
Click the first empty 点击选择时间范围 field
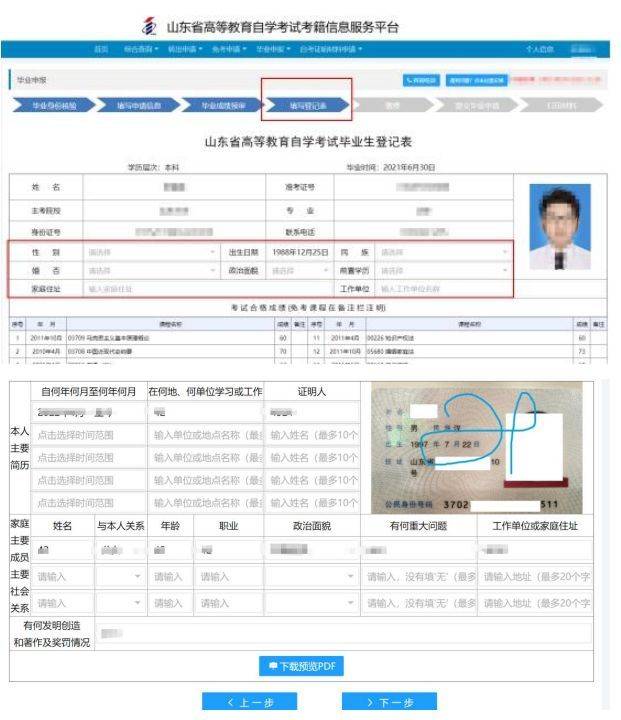[x=89, y=435]
